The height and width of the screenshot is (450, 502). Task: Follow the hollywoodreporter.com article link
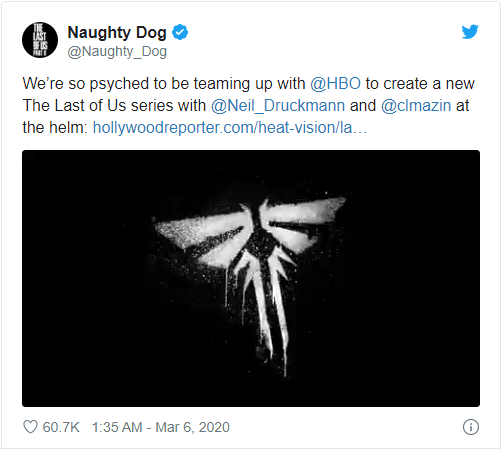click(230, 128)
